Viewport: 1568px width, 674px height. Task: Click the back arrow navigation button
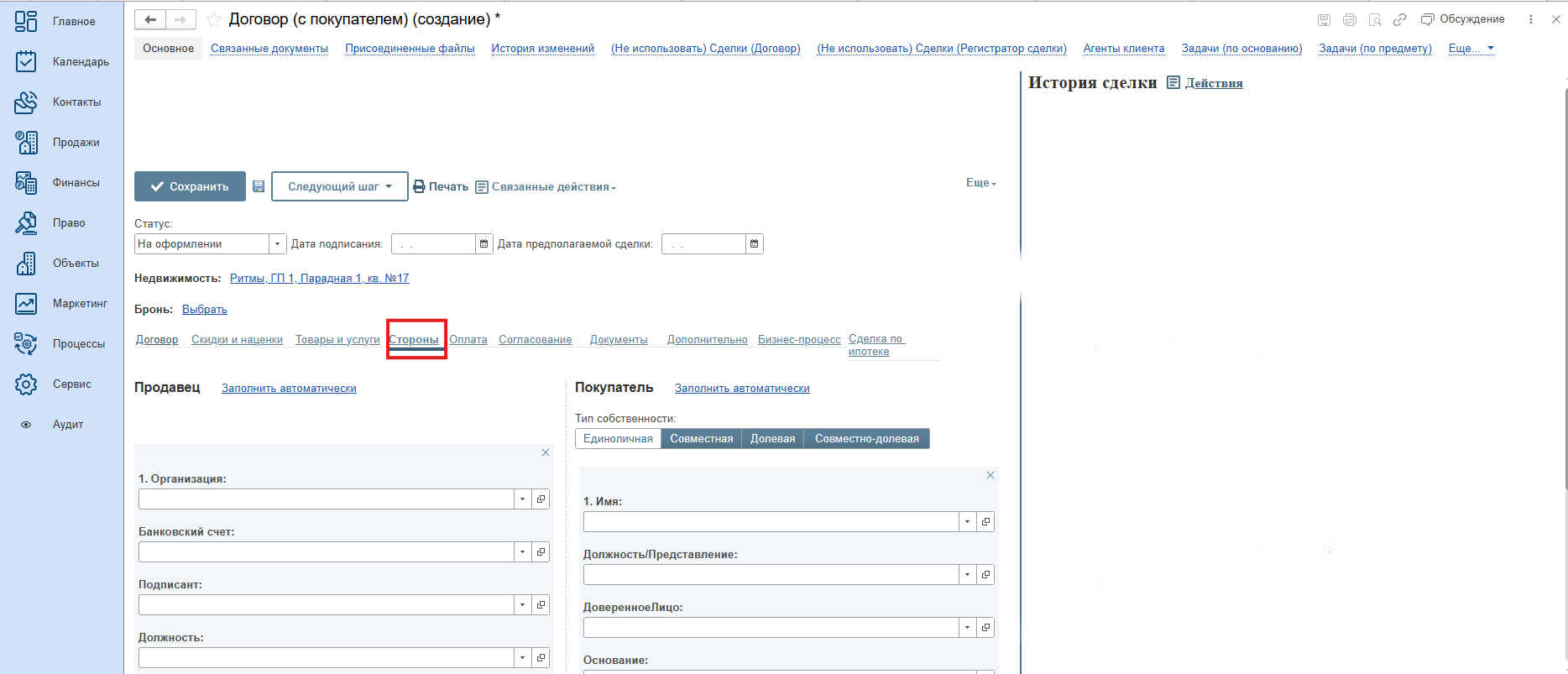pyautogui.click(x=150, y=19)
